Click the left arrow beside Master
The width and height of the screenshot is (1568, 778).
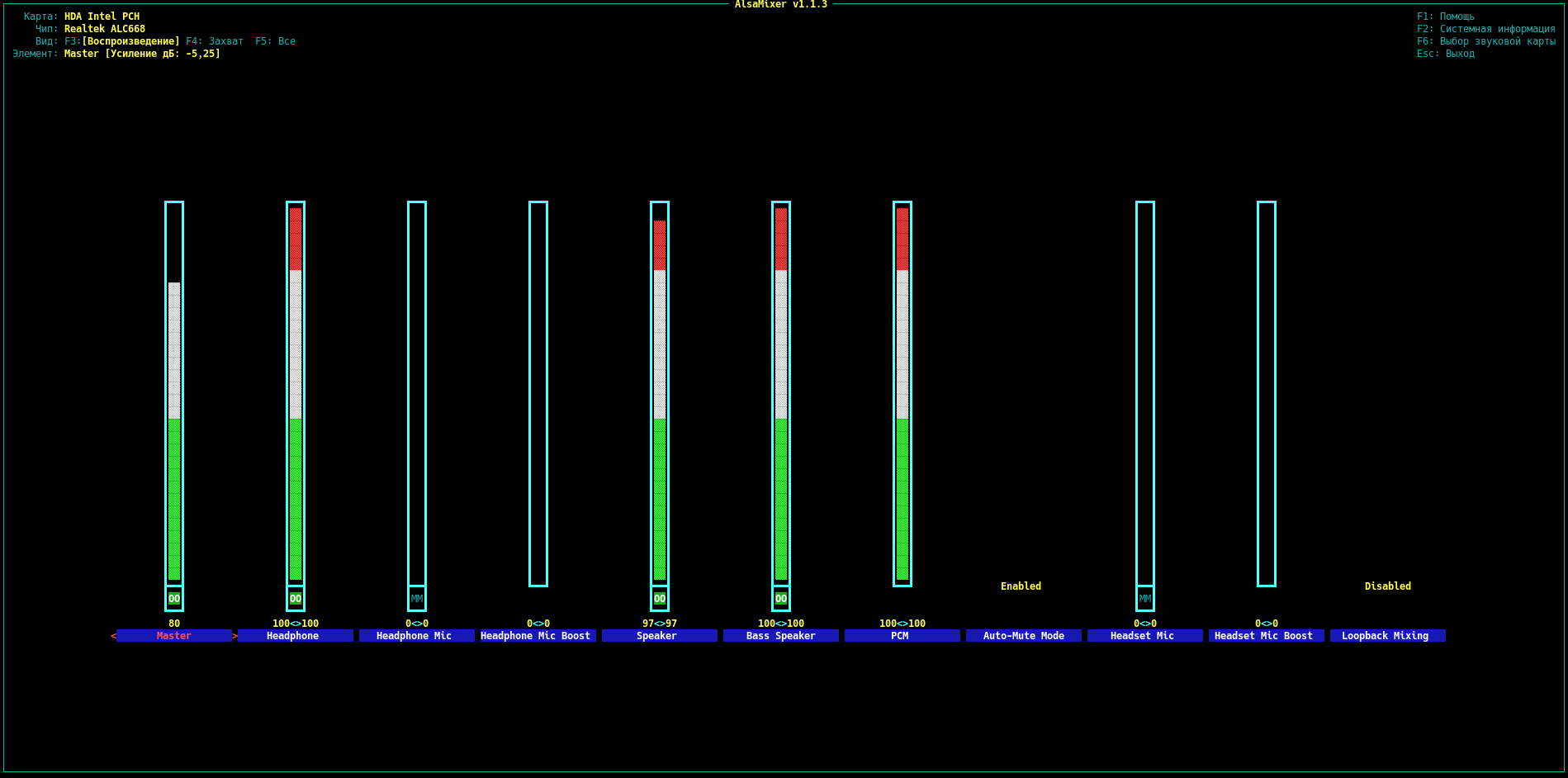pyautogui.click(x=114, y=636)
